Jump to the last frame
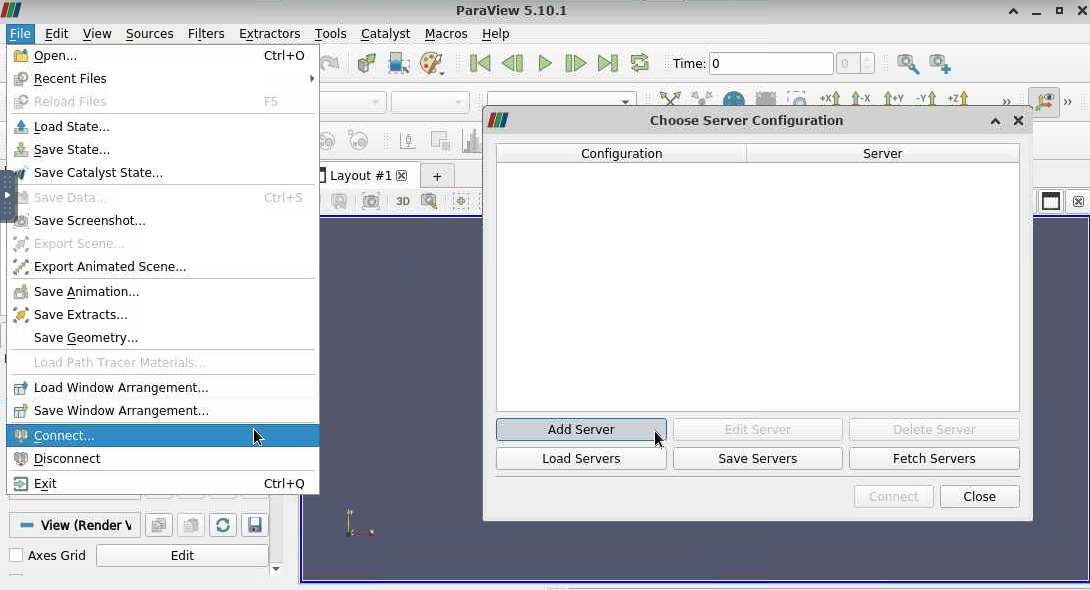This screenshot has width=1090, height=590. (x=607, y=63)
